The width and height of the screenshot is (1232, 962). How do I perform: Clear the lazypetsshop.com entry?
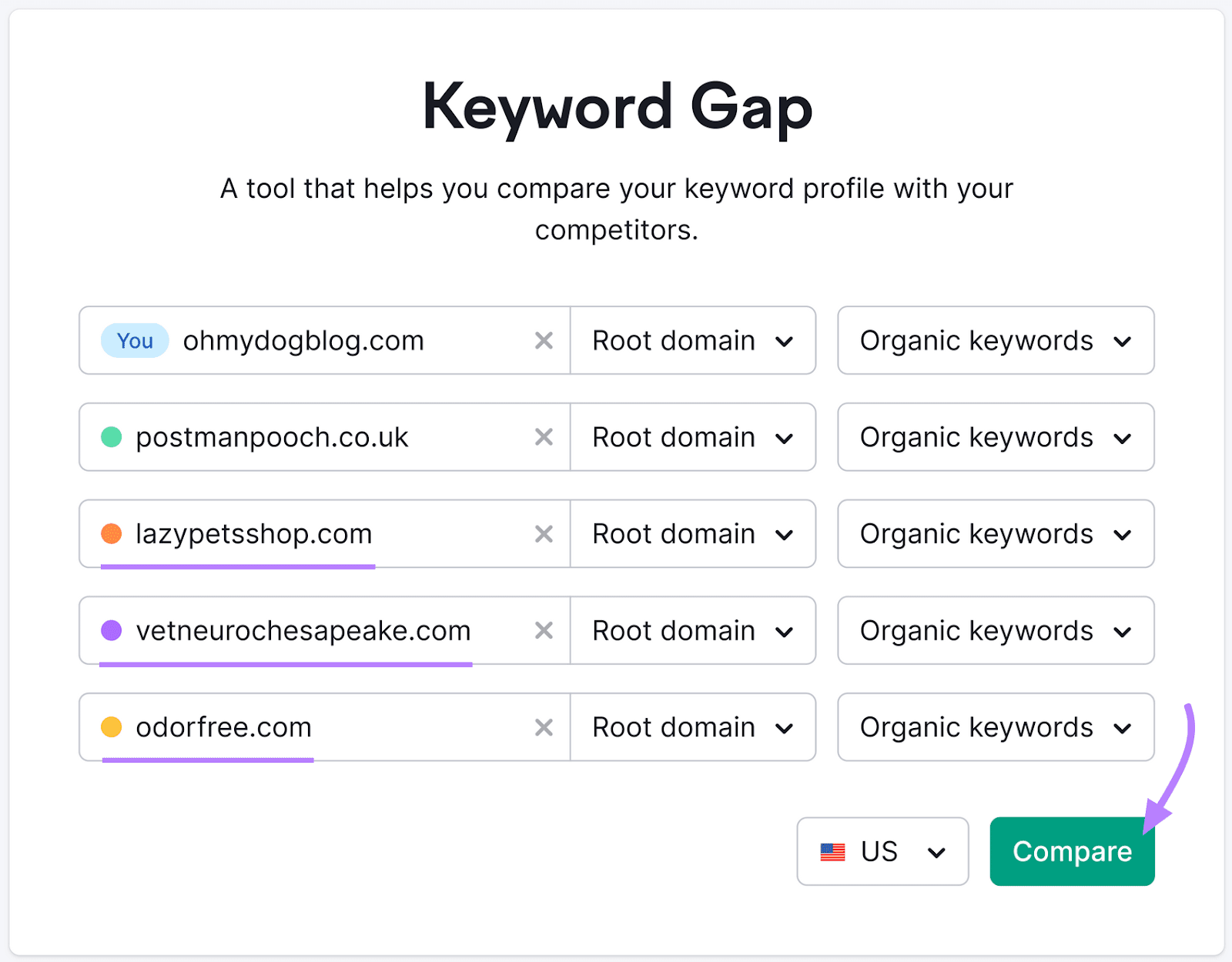click(x=544, y=534)
